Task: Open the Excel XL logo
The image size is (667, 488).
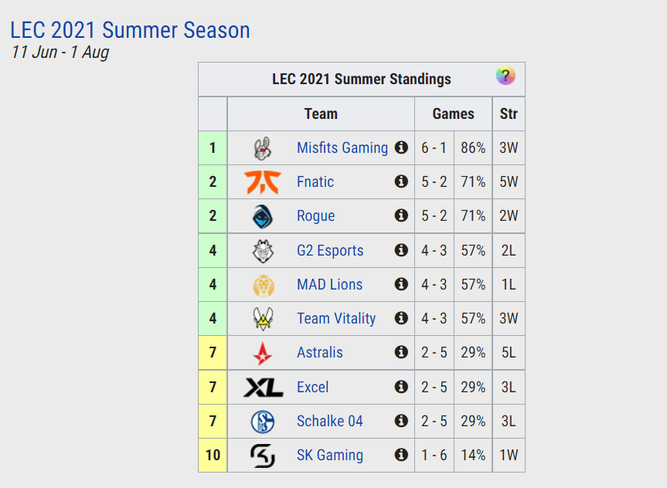Action: pos(263,387)
